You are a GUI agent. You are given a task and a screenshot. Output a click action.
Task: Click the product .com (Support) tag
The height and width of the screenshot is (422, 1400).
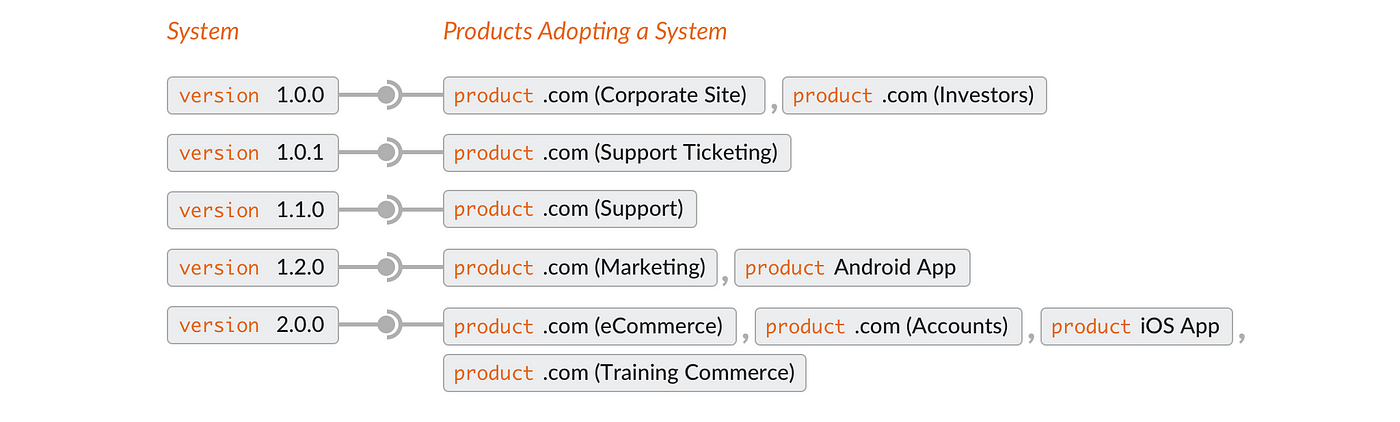570,210
